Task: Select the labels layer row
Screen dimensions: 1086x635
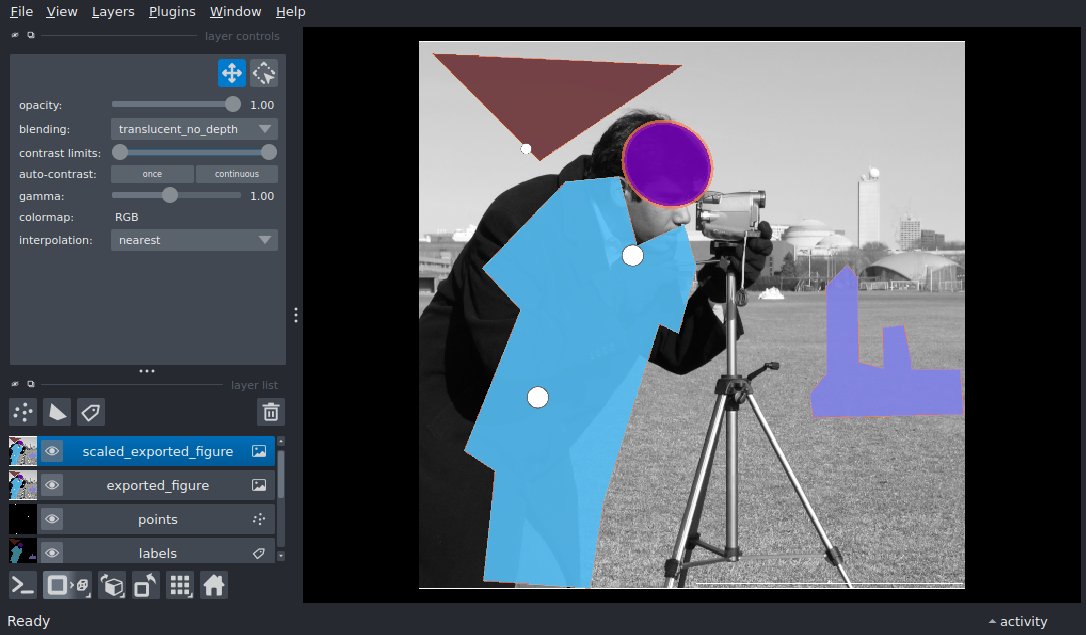Action: (x=157, y=553)
